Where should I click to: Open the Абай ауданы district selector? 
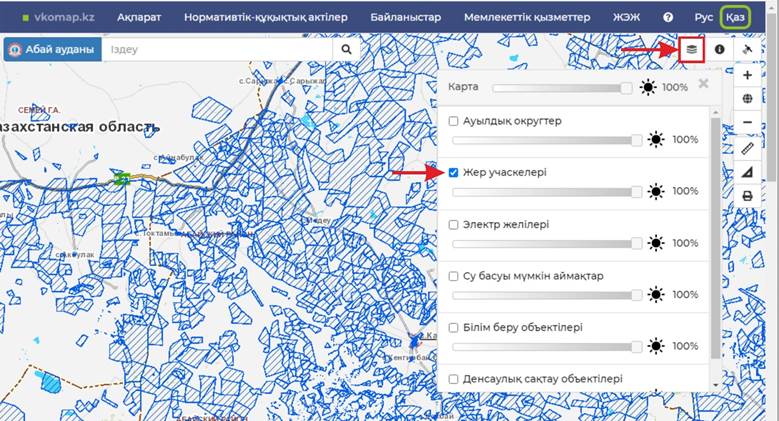click(x=52, y=49)
